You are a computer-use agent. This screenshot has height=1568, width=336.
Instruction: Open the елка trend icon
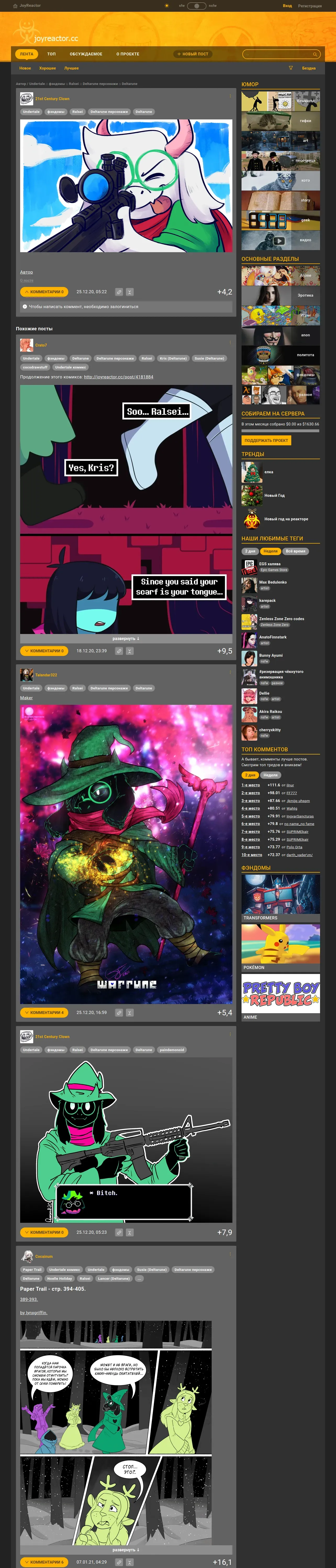click(x=251, y=472)
